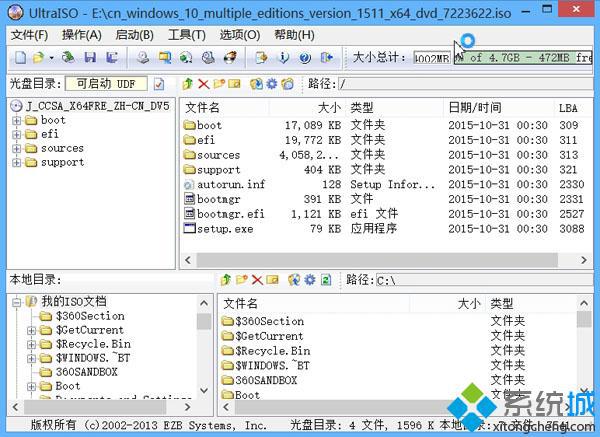
Task: Click the 类型 column header in disc list
Action: (394, 108)
